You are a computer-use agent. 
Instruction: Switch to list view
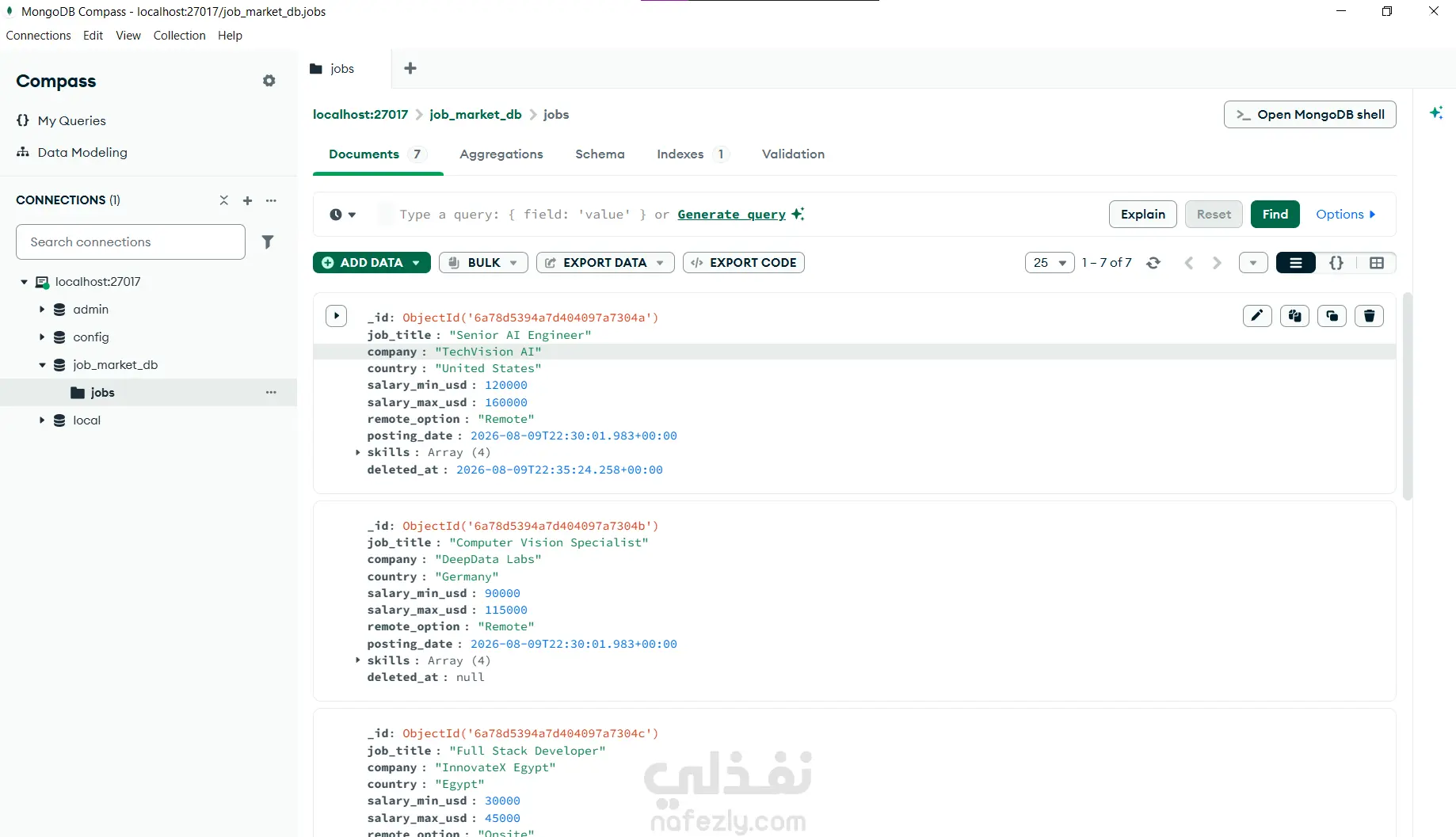(1296, 263)
